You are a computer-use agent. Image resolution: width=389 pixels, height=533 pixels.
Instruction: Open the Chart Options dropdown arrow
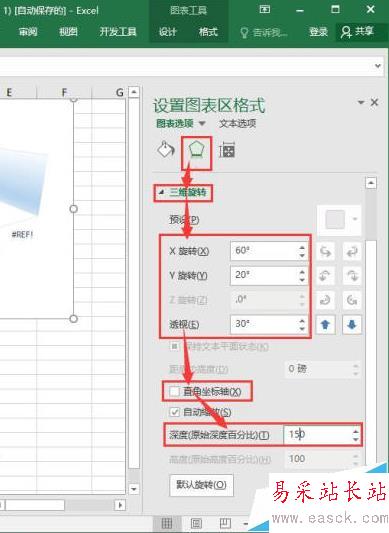pyautogui.click(x=202, y=123)
